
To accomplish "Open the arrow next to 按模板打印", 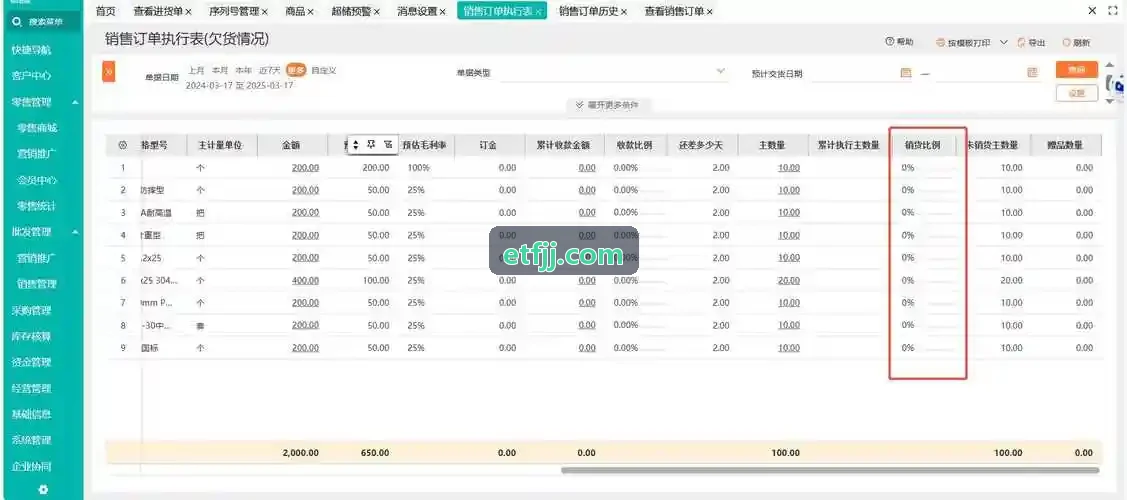I will [x=1003, y=43].
